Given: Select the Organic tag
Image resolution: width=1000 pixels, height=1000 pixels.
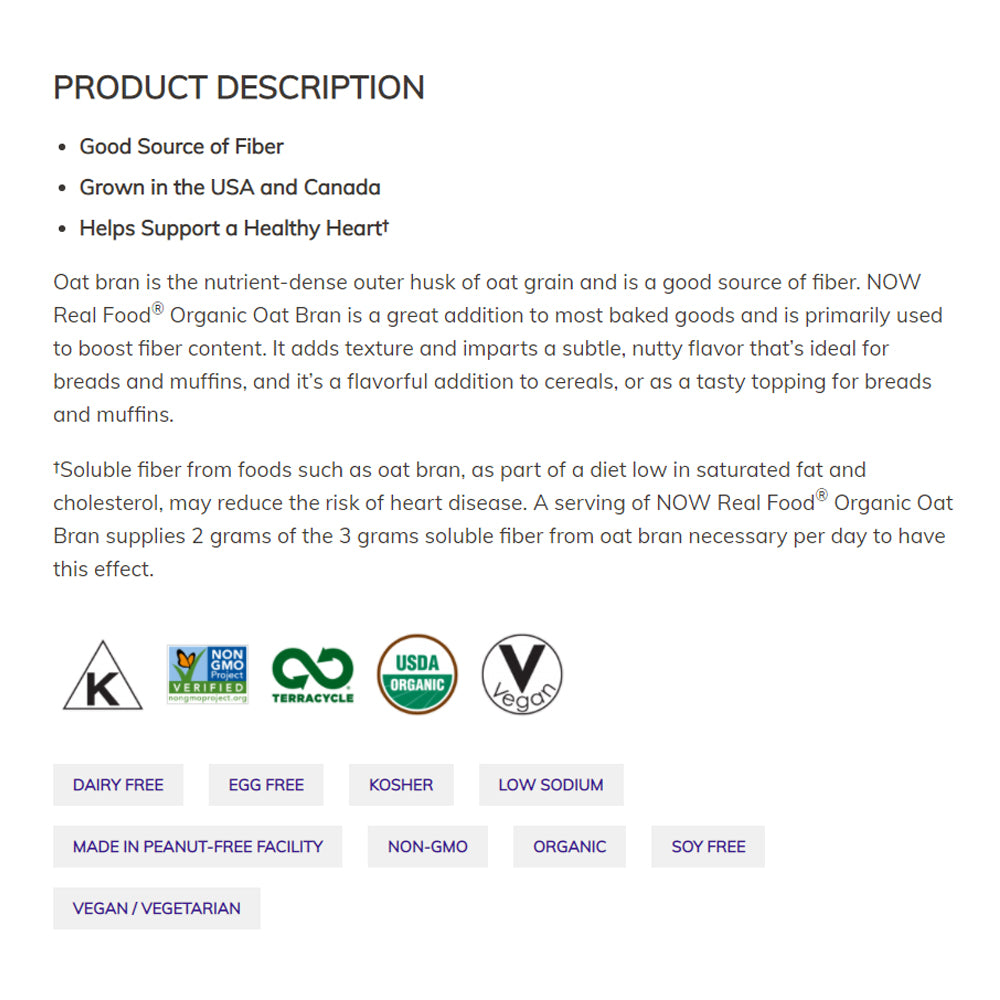Looking at the screenshot, I should [569, 846].
